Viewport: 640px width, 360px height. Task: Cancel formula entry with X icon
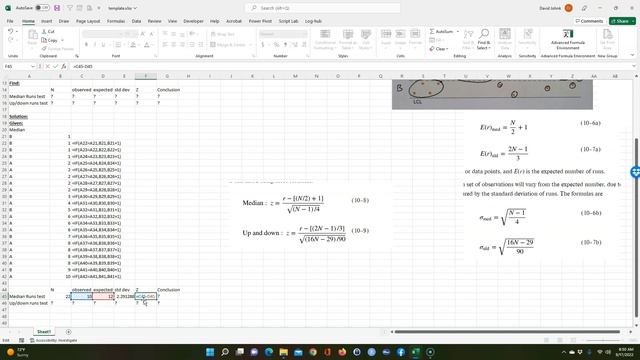48,66
